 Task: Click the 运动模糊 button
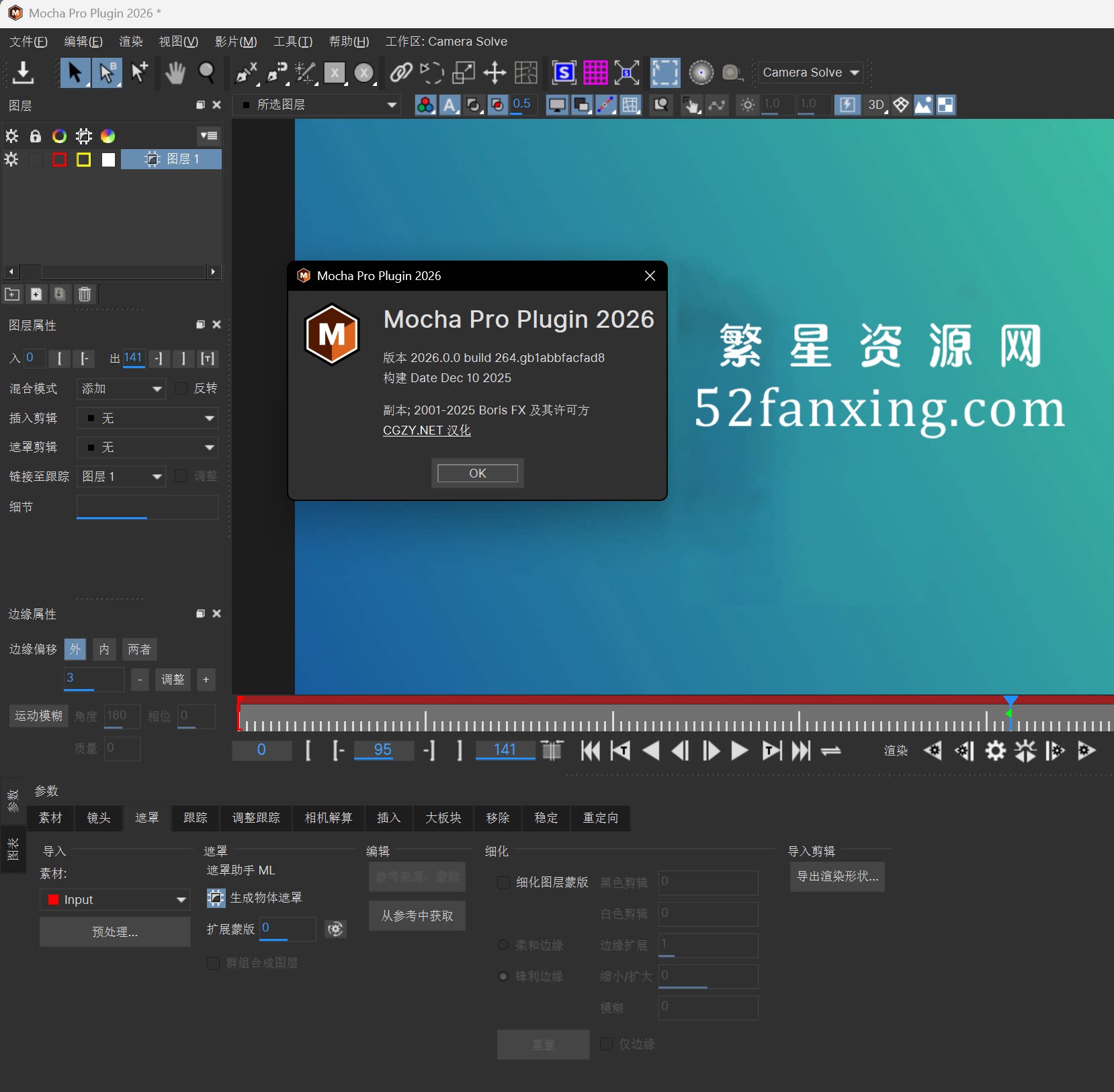pos(39,716)
